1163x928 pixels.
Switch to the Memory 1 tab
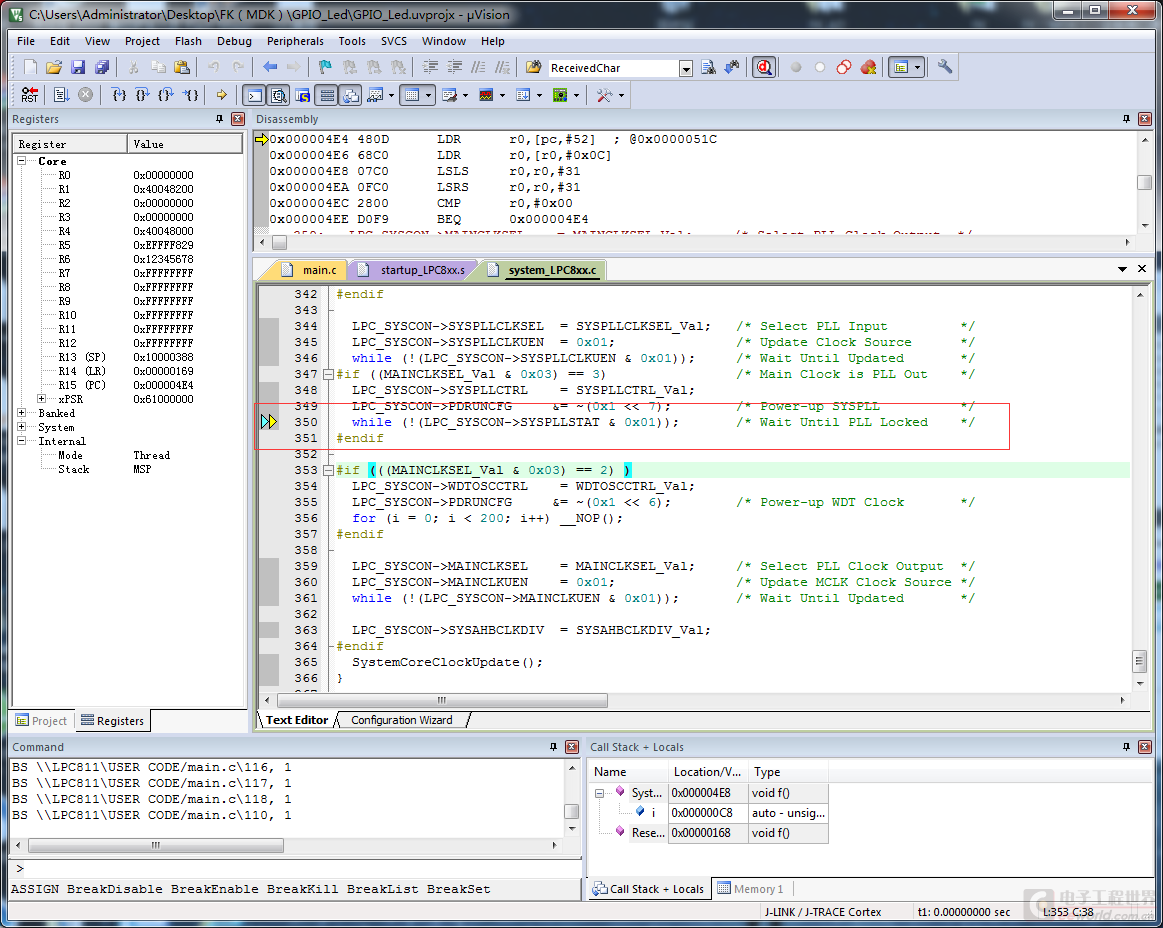pos(751,889)
